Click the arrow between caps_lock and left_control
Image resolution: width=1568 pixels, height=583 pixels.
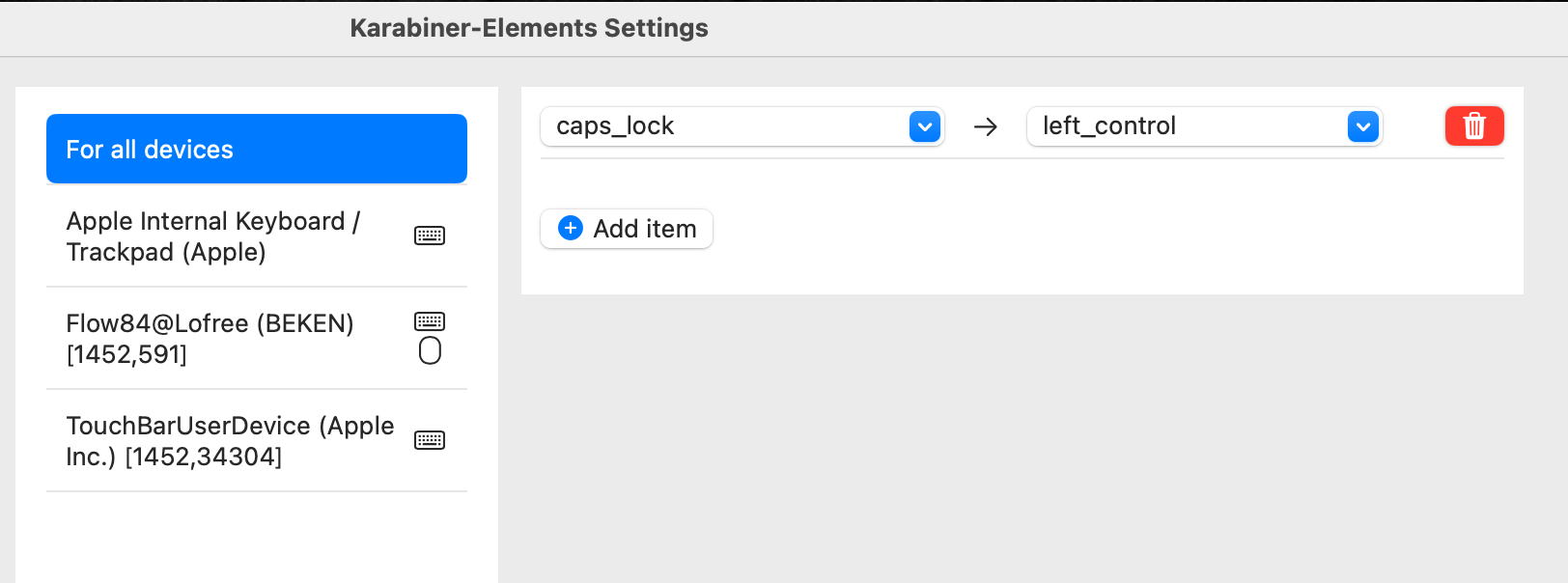point(985,126)
